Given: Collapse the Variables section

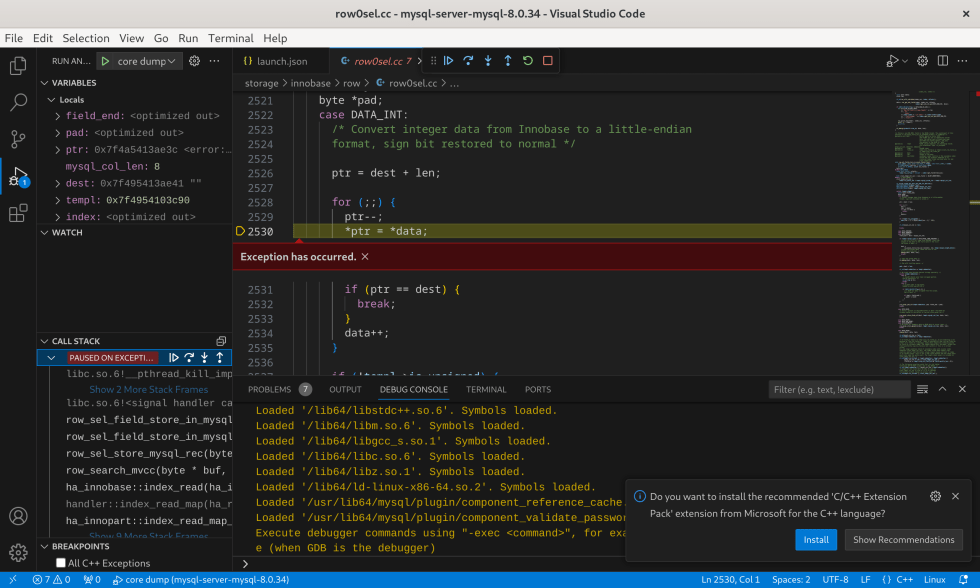Looking at the screenshot, I should (x=44, y=82).
